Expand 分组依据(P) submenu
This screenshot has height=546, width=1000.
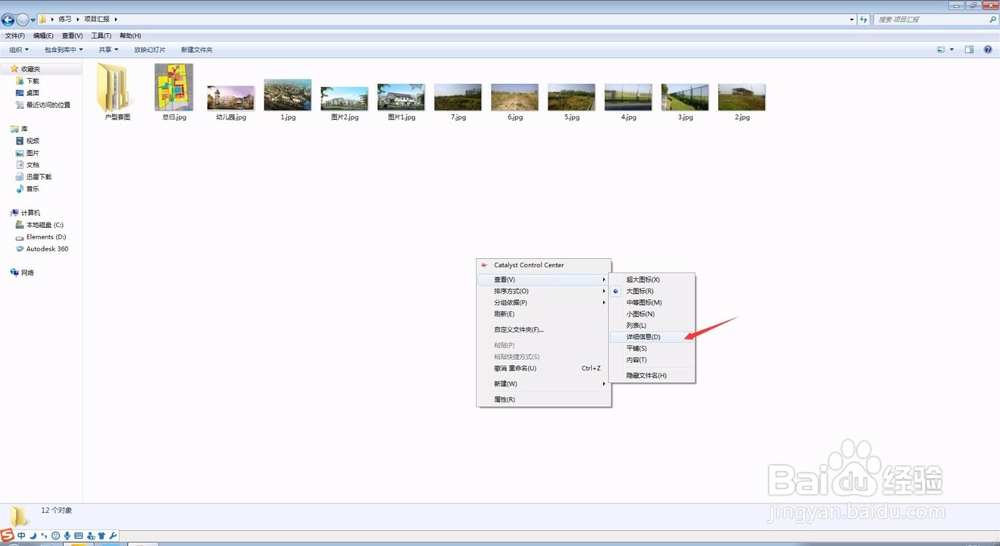pyautogui.click(x=544, y=302)
